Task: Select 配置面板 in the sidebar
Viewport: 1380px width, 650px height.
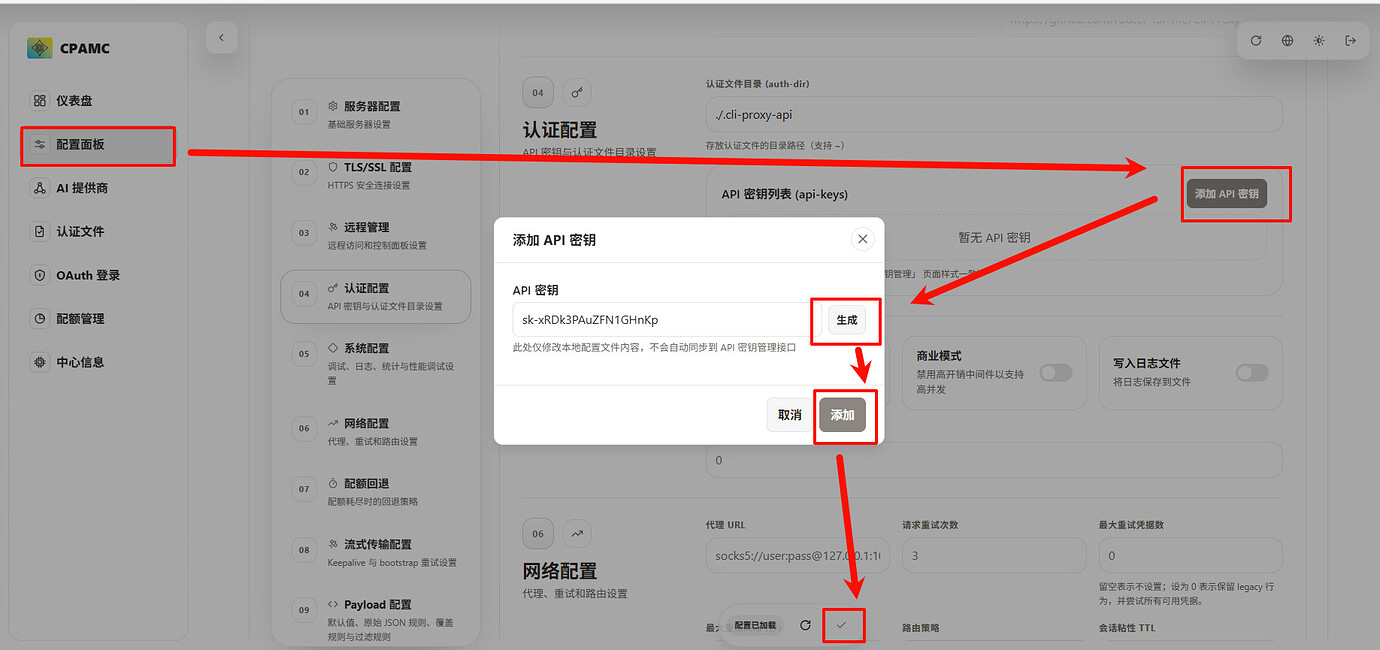Action: pos(98,145)
